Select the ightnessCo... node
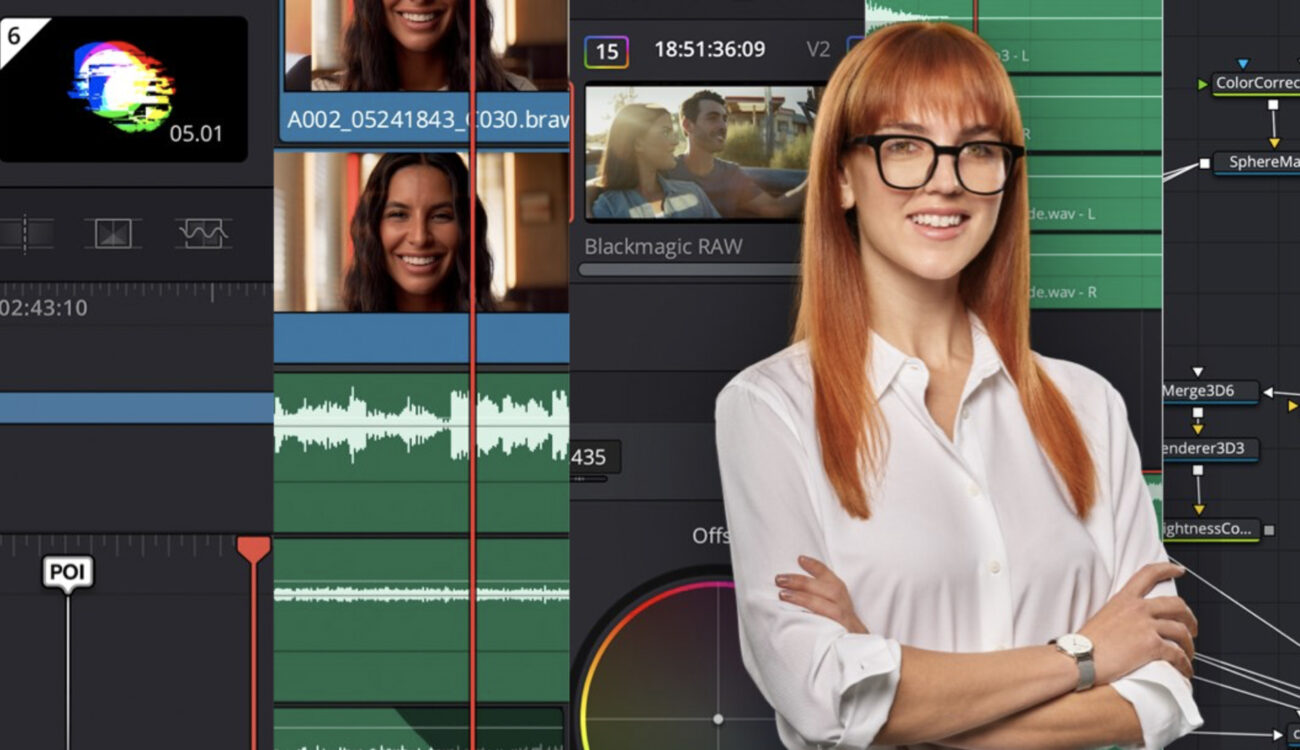1300x750 pixels. point(1210,529)
